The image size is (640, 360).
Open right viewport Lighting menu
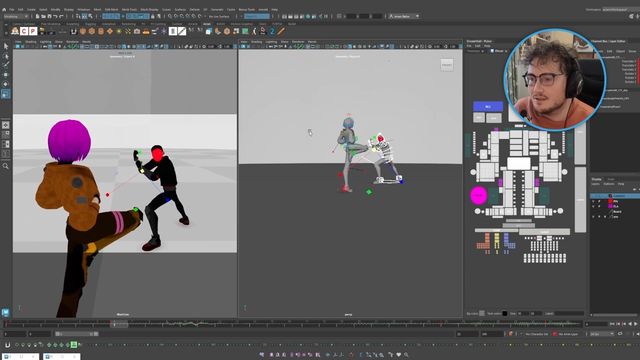coord(271,42)
